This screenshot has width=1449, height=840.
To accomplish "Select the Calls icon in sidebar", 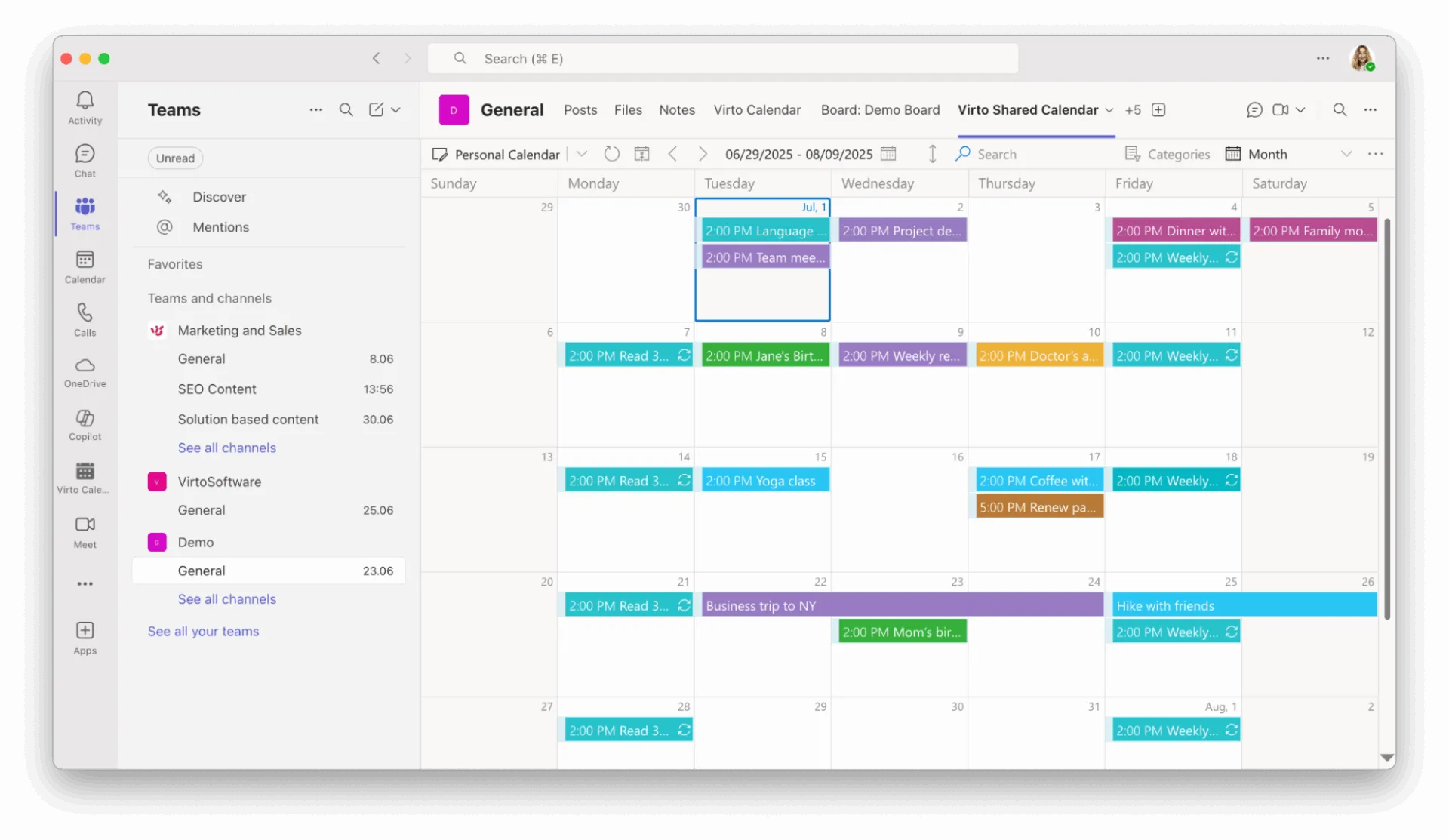I will 84,318.
